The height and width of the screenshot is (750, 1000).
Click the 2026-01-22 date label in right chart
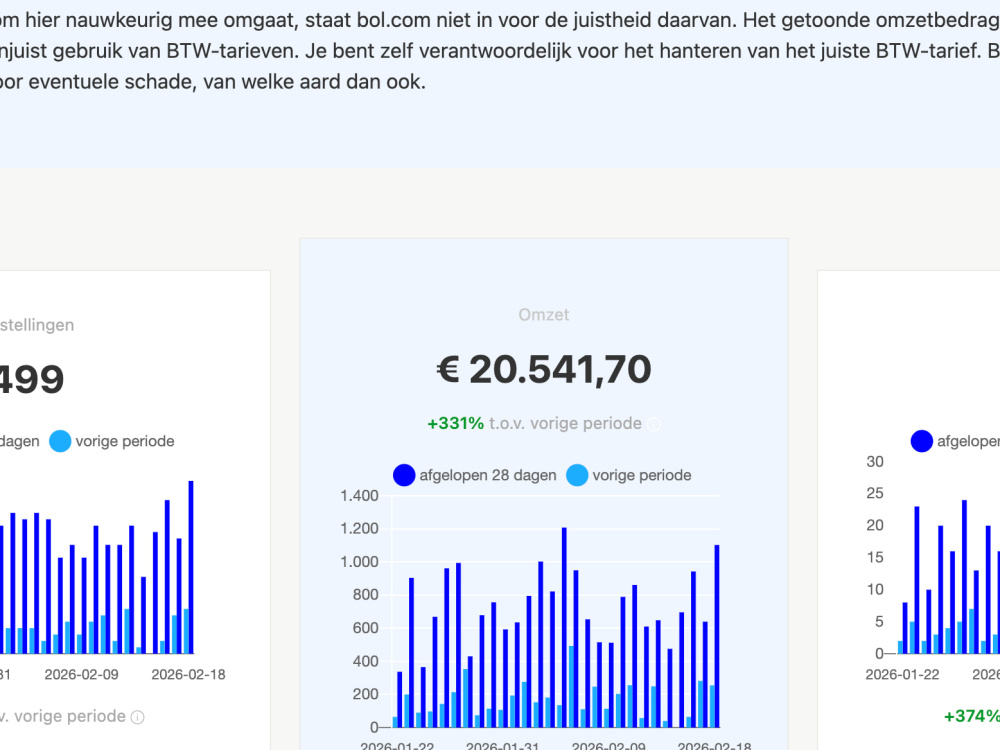(902, 675)
